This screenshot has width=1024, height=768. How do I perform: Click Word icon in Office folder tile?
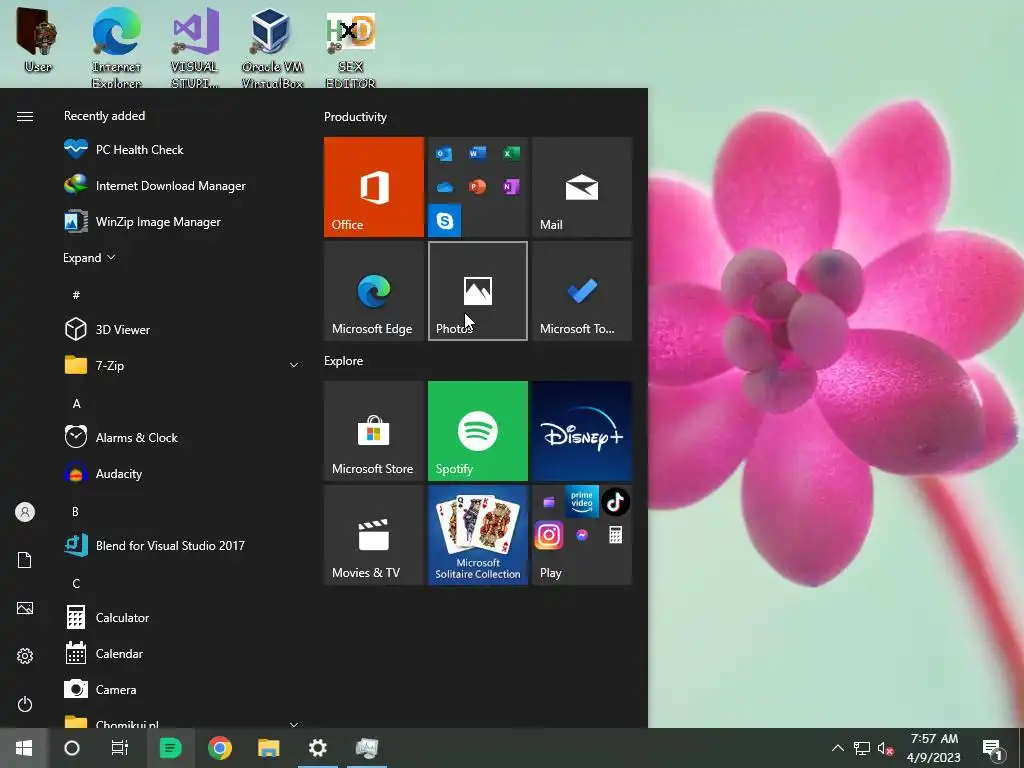click(x=477, y=153)
